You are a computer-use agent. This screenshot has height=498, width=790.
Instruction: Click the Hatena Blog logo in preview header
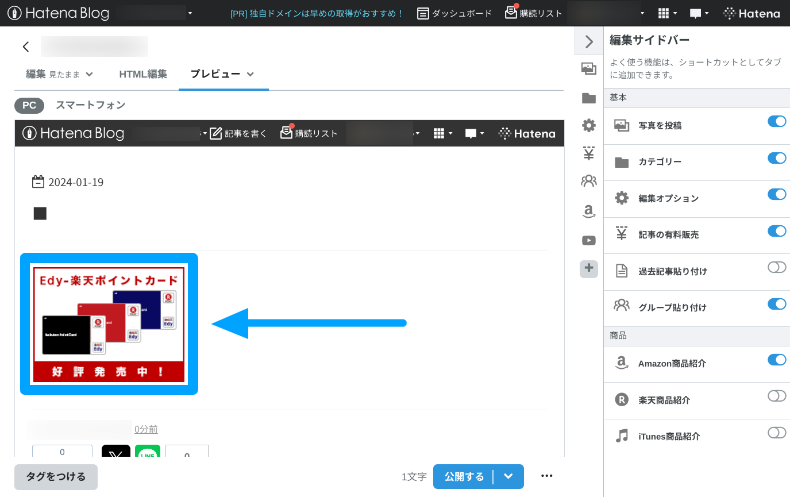coord(74,133)
